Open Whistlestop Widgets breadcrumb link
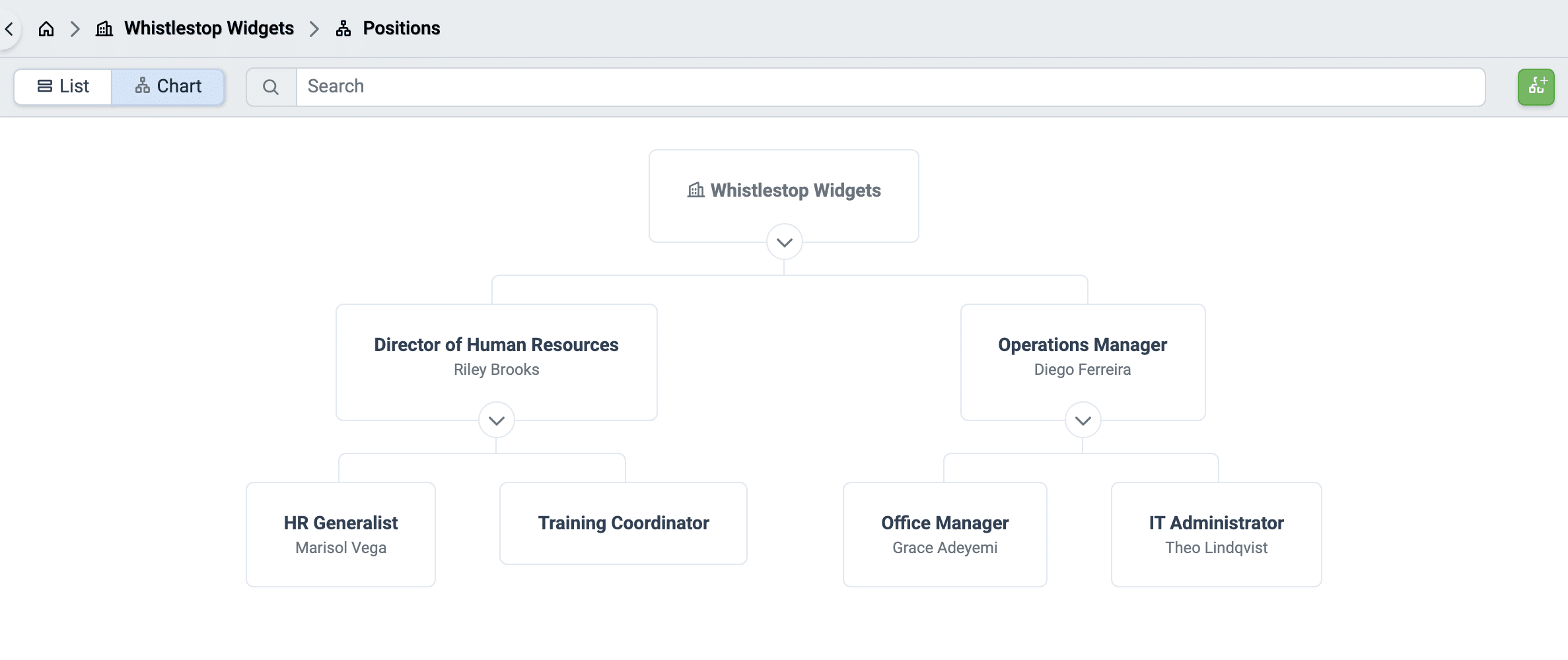This screenshot has width=1568, height=660. tap(209, 28)
